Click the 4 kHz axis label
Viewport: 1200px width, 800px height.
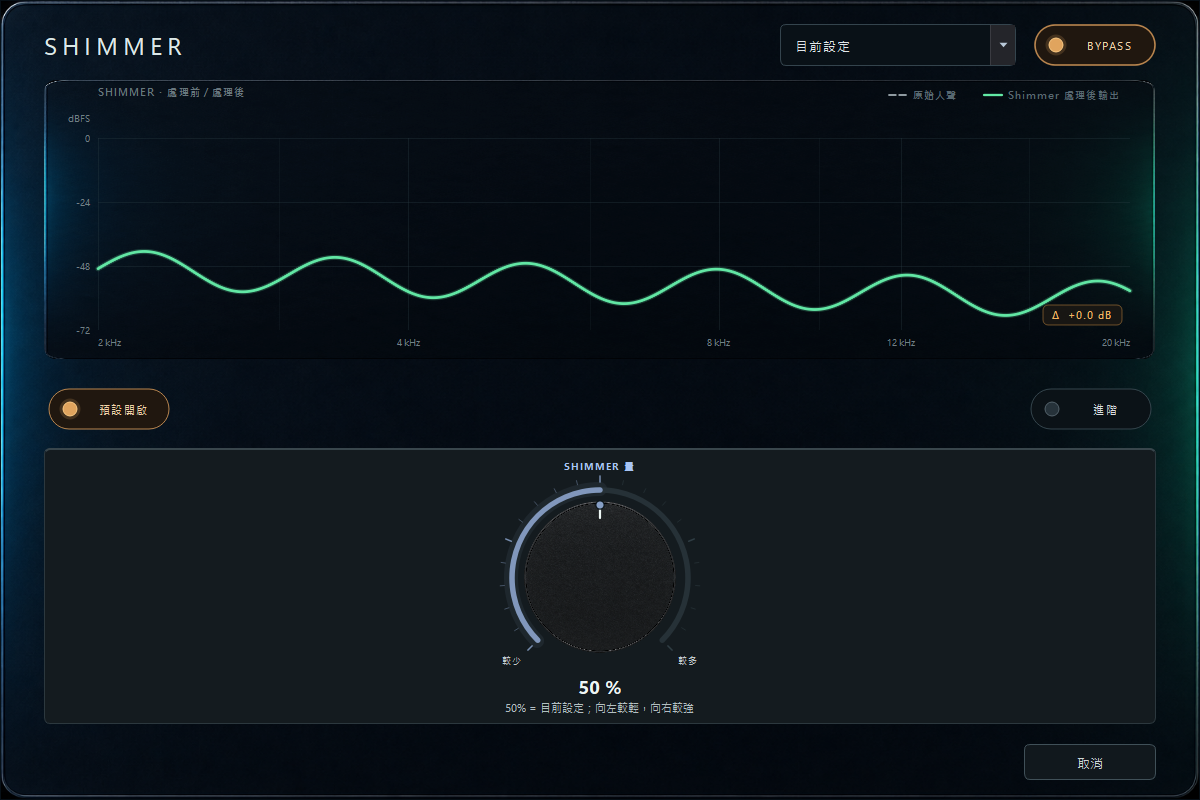click(408, 343)
